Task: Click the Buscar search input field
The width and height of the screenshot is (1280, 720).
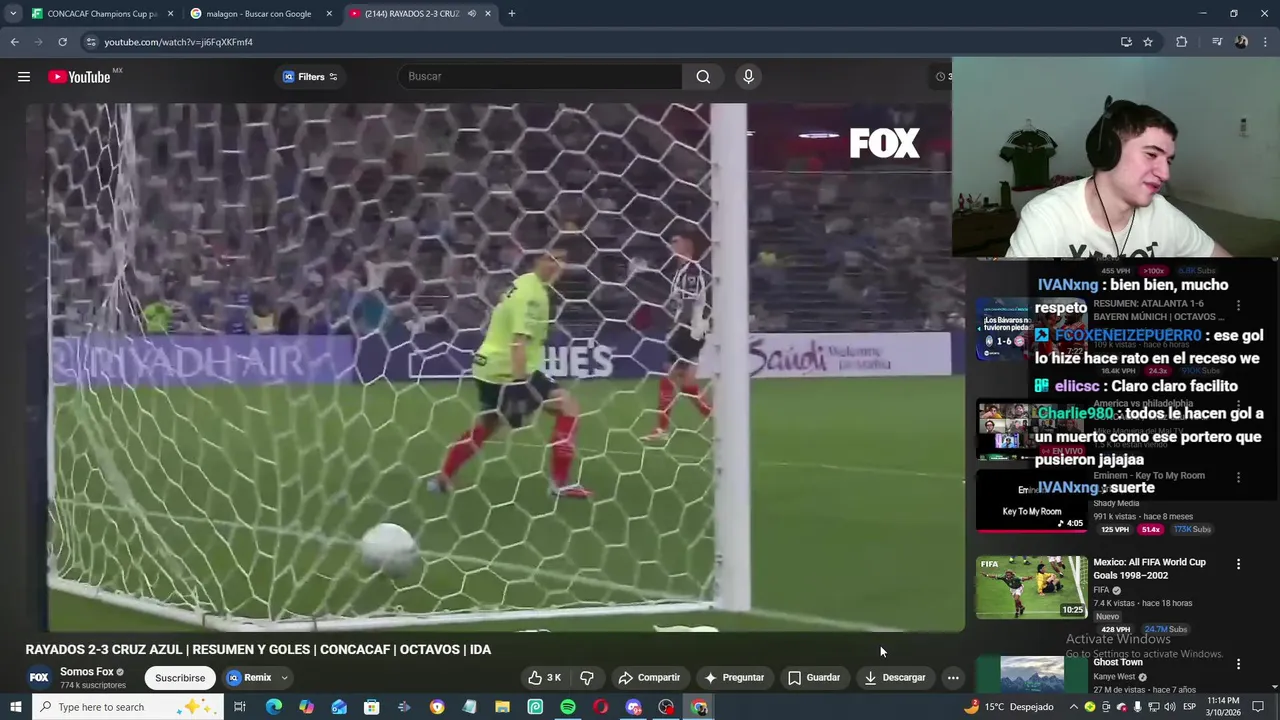Action: (x=541, y=77)
